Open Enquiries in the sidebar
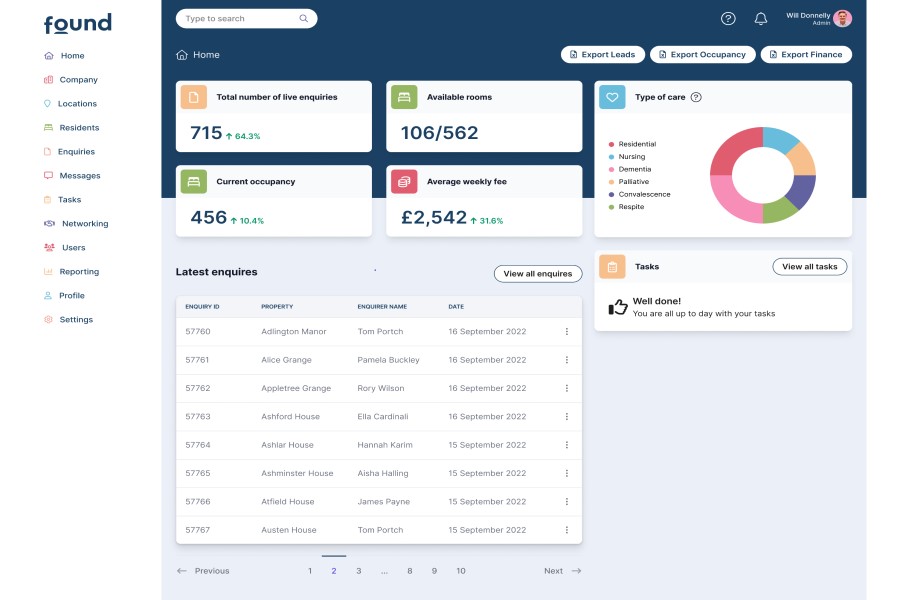This screenshot has height=600, width=900. [69, 152]
